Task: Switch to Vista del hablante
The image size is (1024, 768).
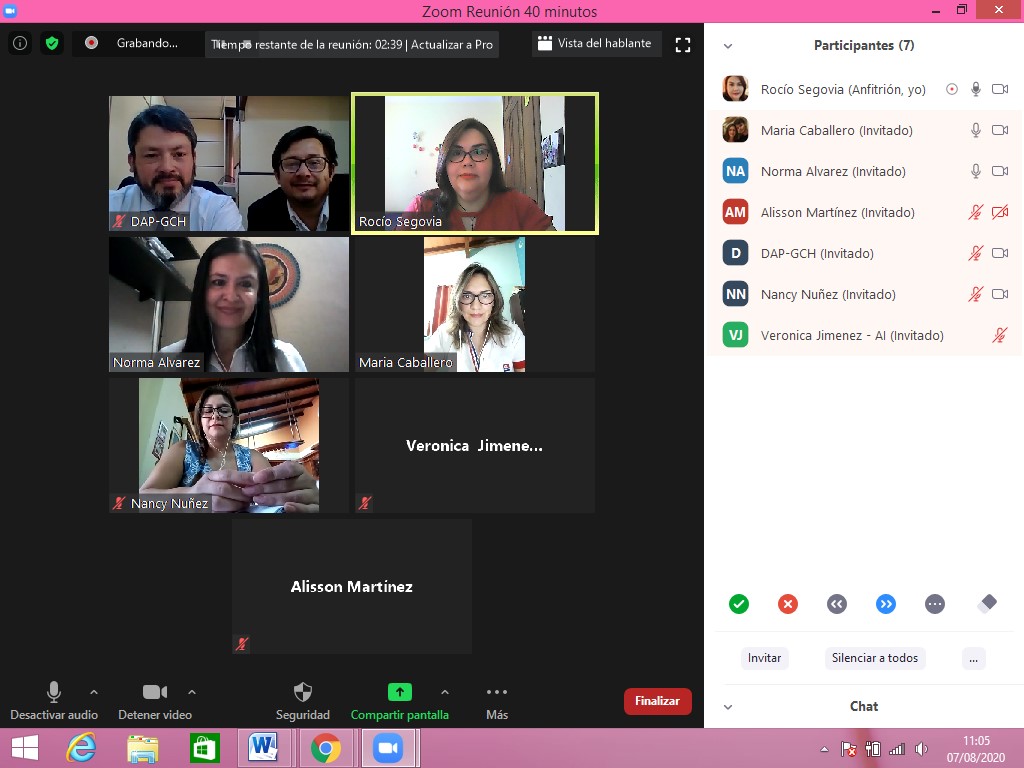Action: 595,43
